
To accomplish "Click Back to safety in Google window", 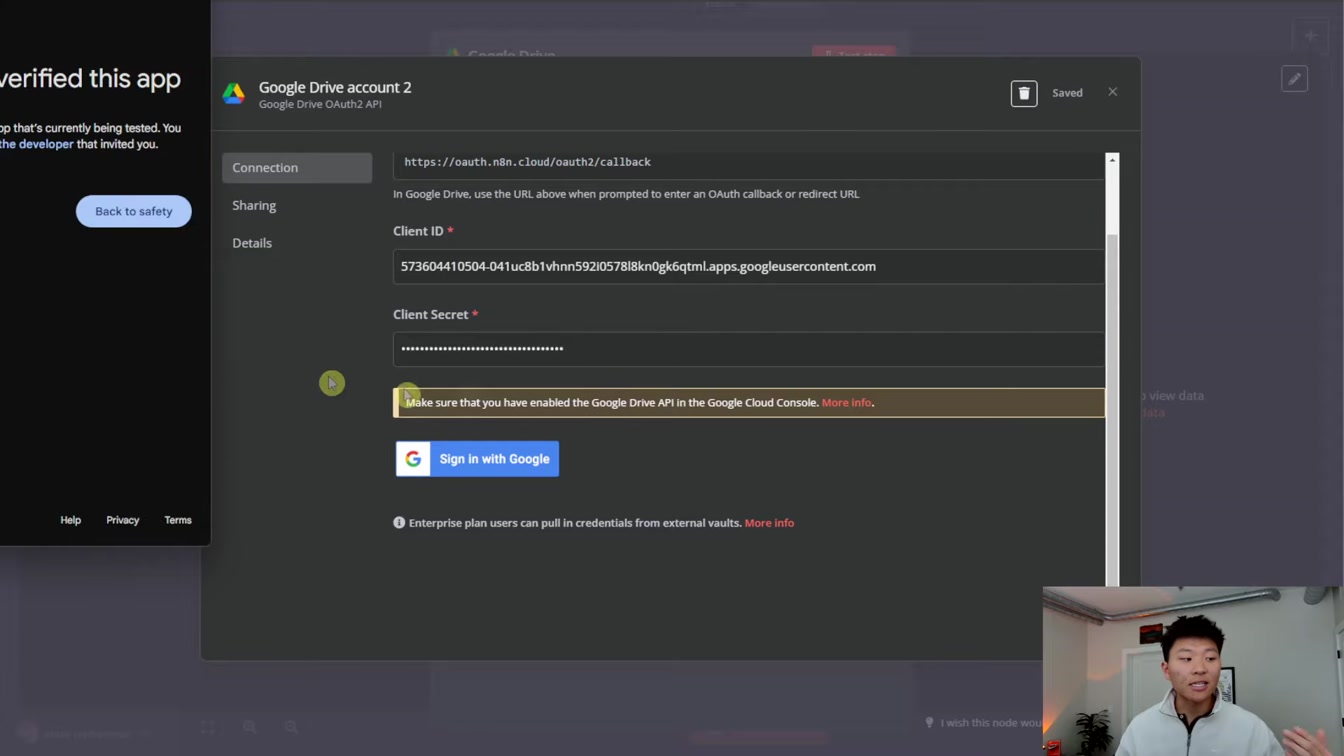I will point(134,211).
